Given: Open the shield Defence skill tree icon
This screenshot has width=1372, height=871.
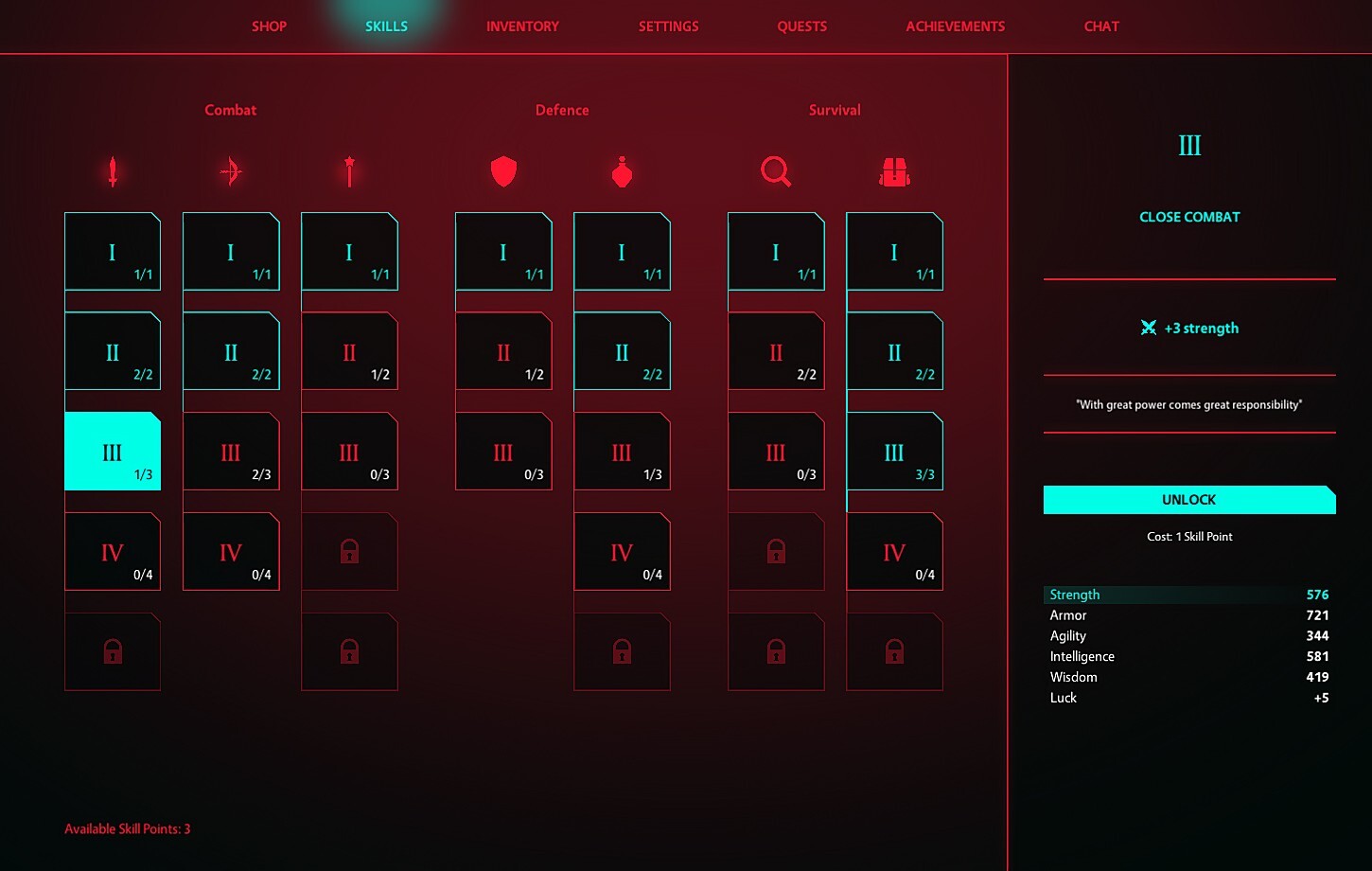Looking at the screenshot, I should coord(503,171).
